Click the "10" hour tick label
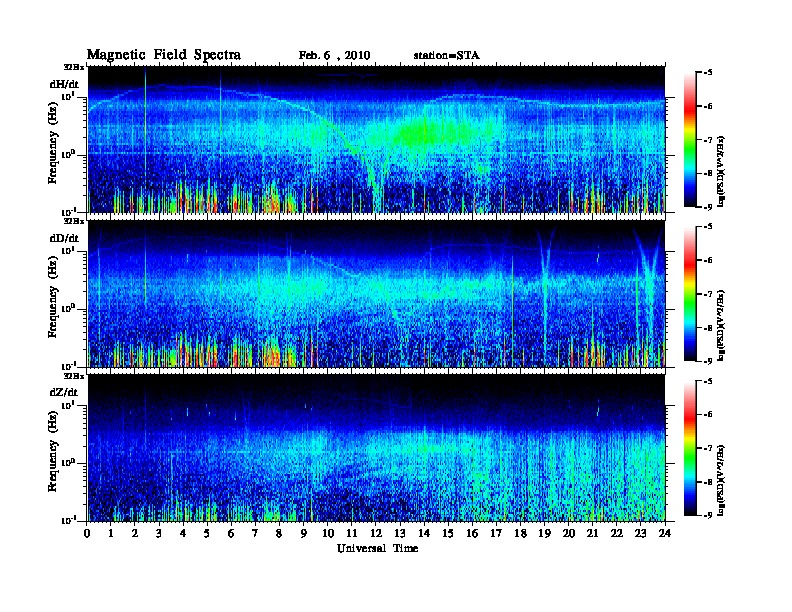Screen dimensions: 792x612 pos(328,533)
